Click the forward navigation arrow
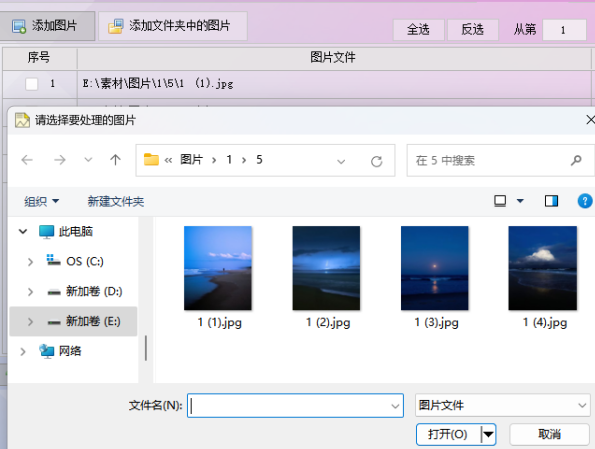This screenshot has height=449, width=595. click(x=60, y=160)
